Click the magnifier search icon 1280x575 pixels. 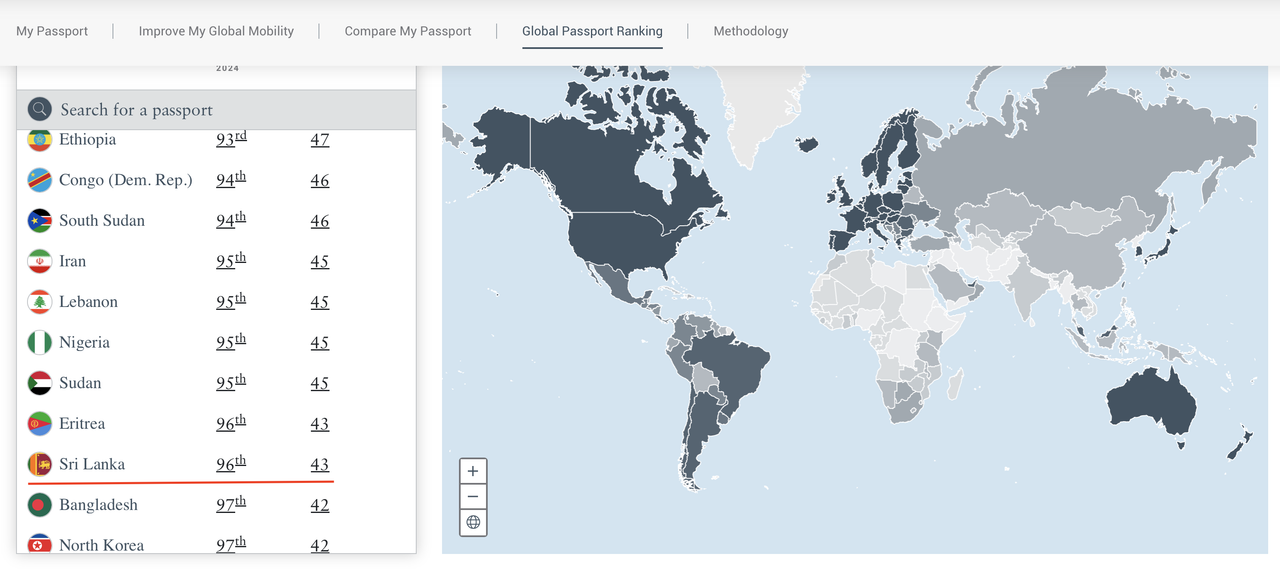(40, 109)
